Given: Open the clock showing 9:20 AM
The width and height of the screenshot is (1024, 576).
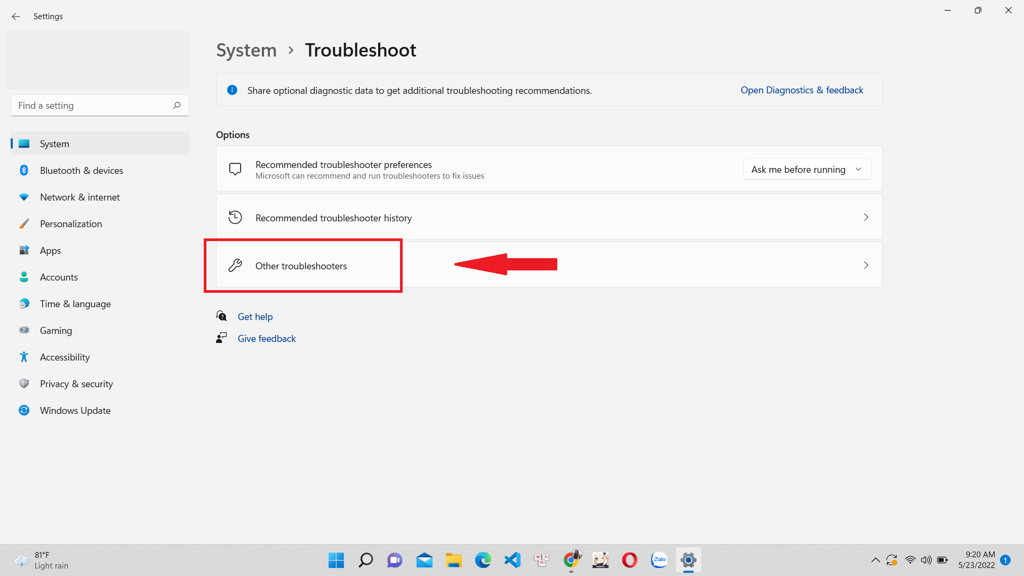Looking at the screenshot, I should (976, 560).
